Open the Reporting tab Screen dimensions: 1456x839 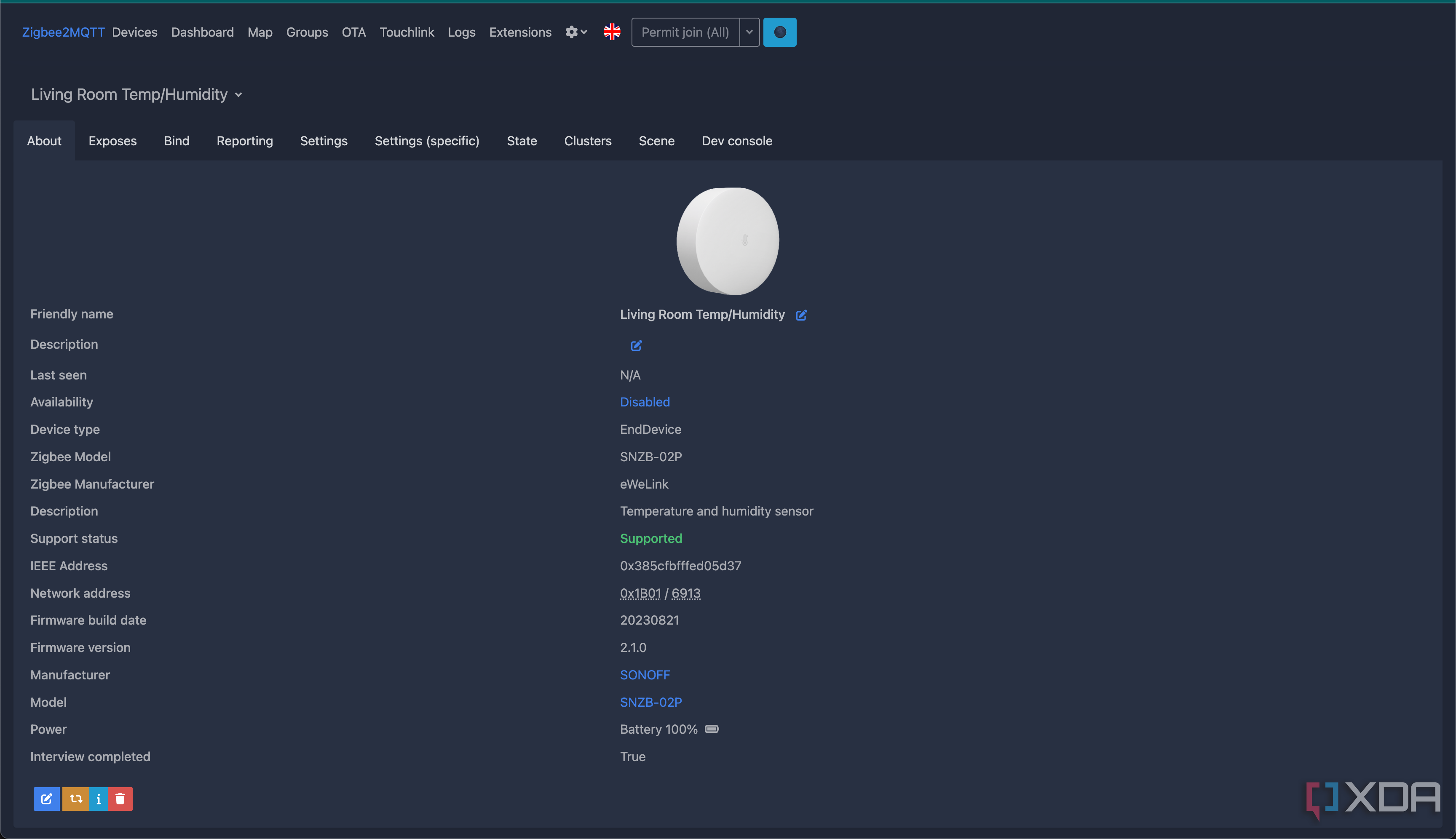(245, 141)
